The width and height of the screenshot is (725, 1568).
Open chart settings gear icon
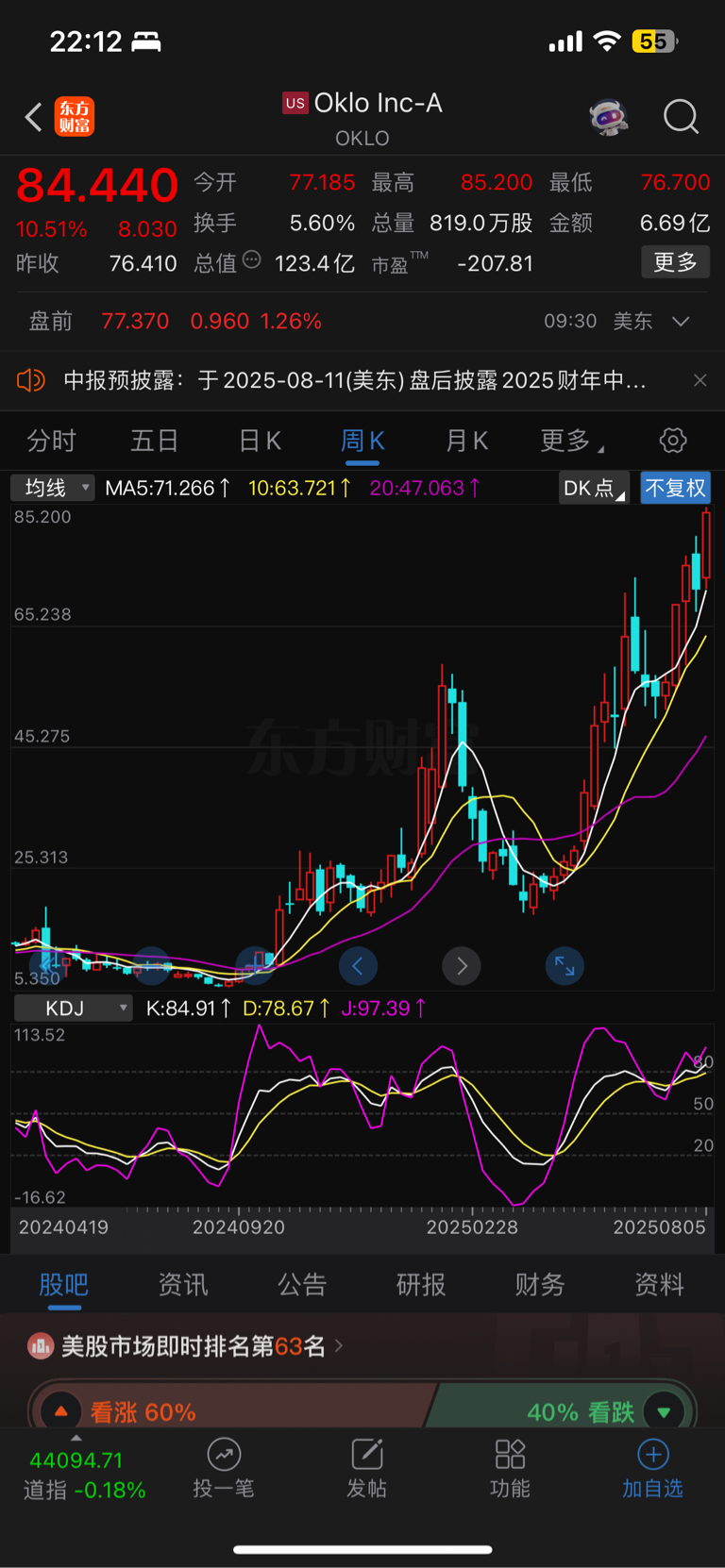pos(673,441)
